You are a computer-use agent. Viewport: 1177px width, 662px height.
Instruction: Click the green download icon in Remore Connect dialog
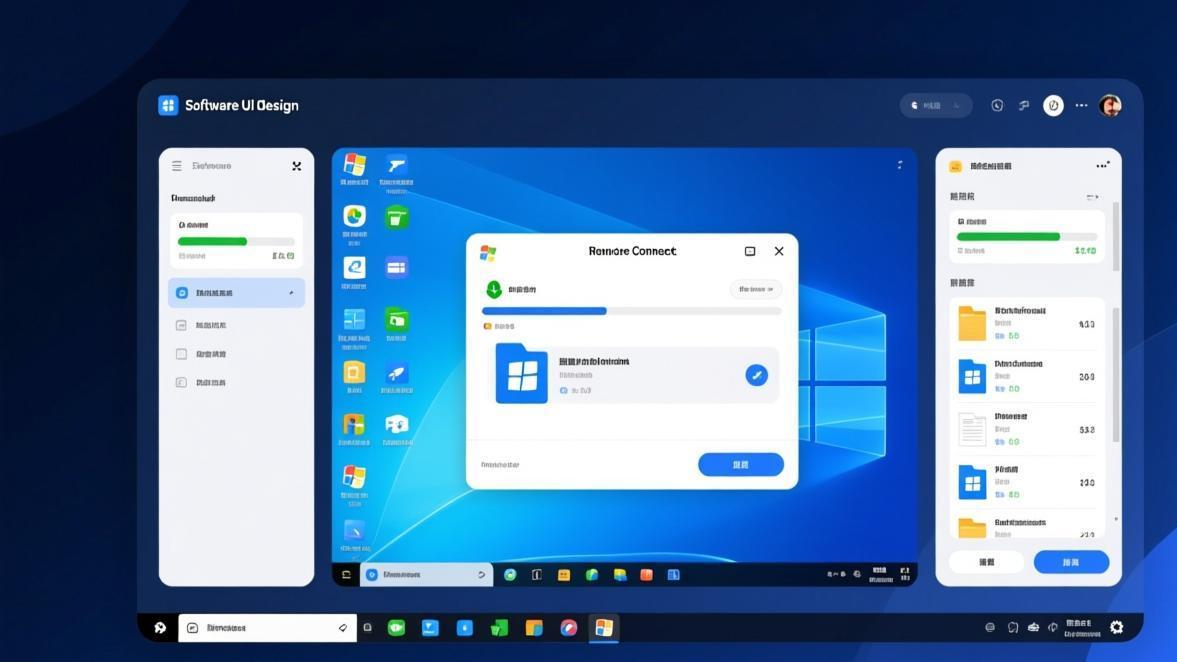pyautogui.click(x=493, y=289)
